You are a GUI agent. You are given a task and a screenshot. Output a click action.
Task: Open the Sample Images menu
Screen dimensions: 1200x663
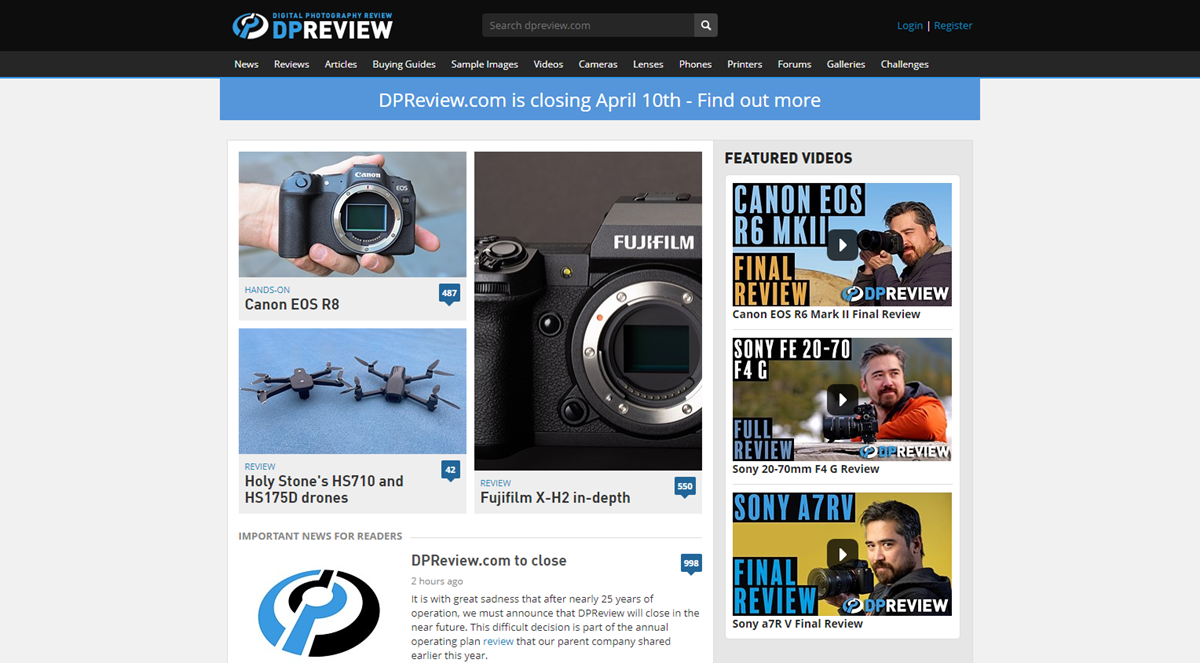pos(484,64)
